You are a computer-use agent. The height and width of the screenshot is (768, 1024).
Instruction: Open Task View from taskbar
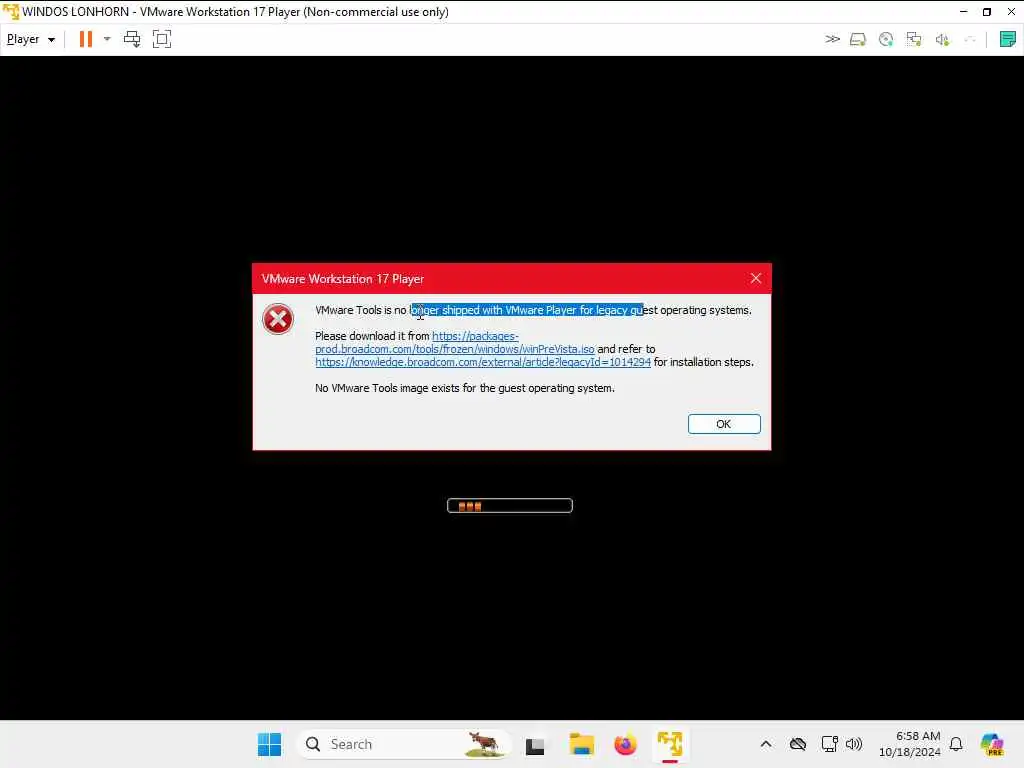[535, 744]
